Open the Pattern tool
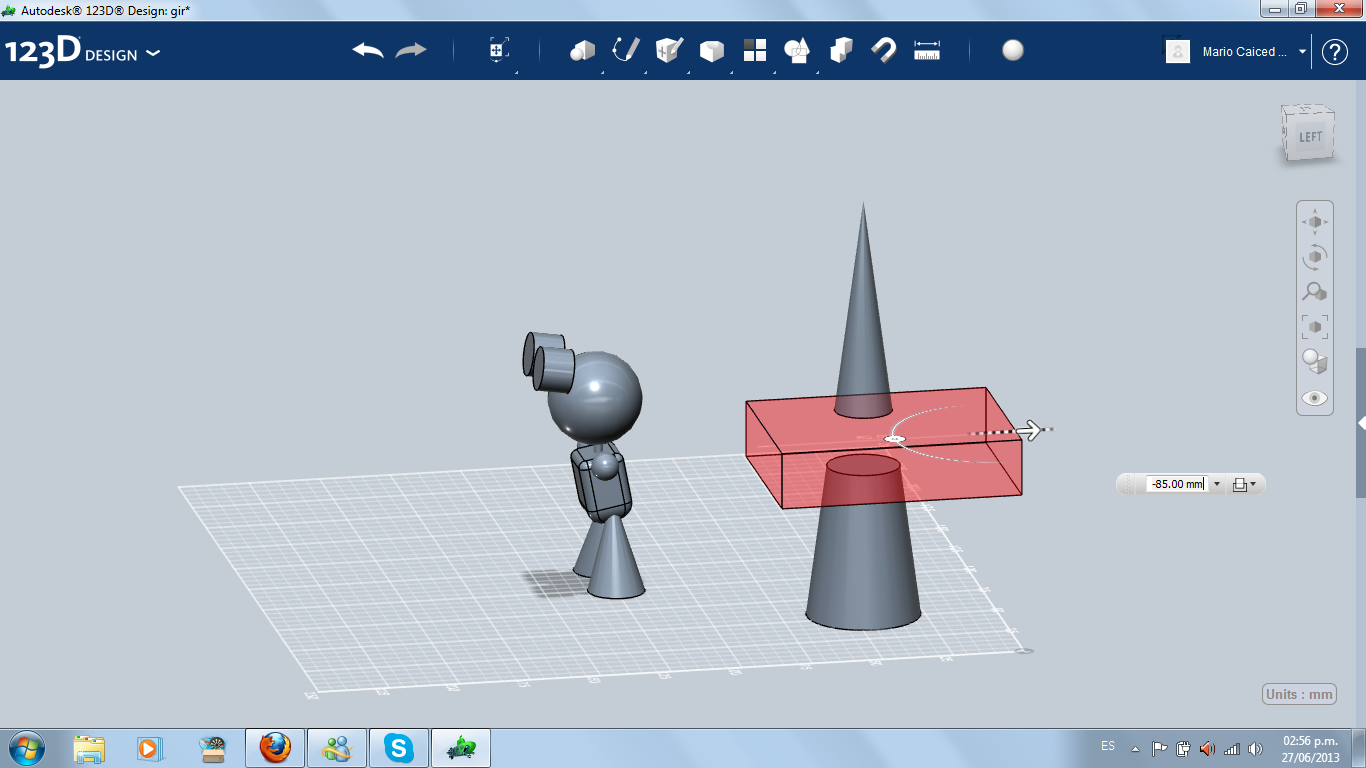 click(754, 50)
